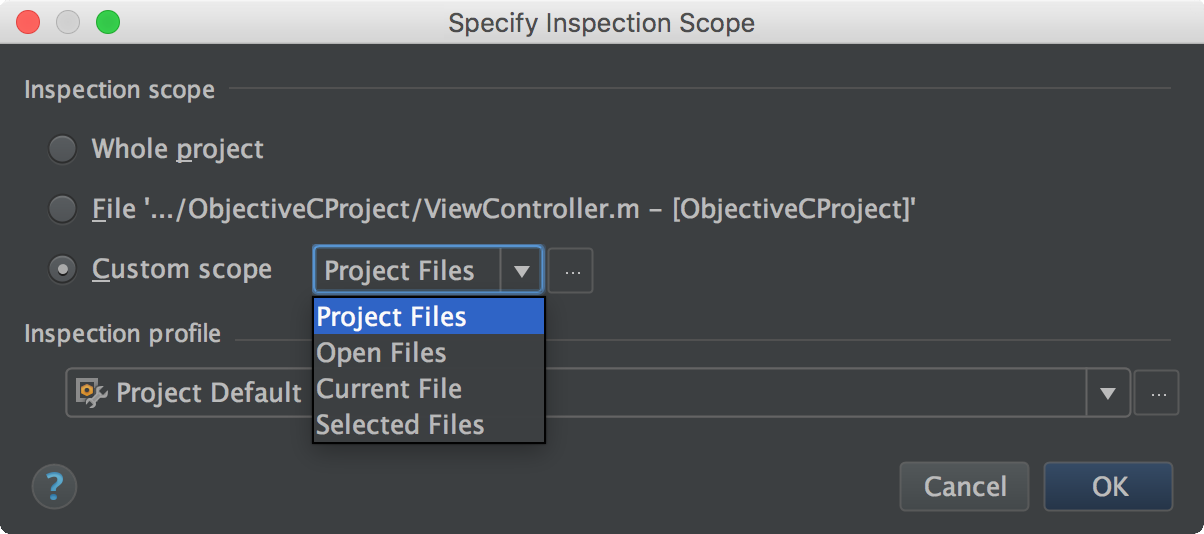Close the dialog with red button
1204x534 pixels.
[x=28, y=21]
